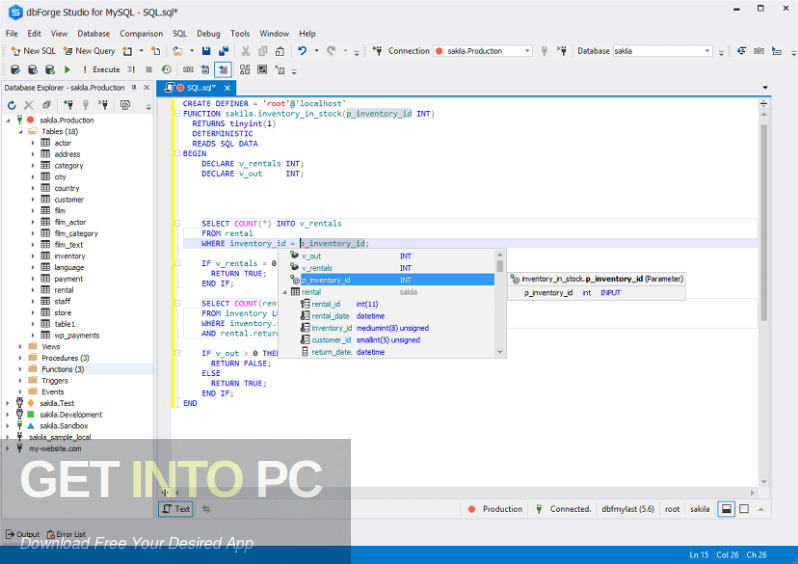
Task: Click the Delete X icon in Database Explorer
Action: point(29,105)
